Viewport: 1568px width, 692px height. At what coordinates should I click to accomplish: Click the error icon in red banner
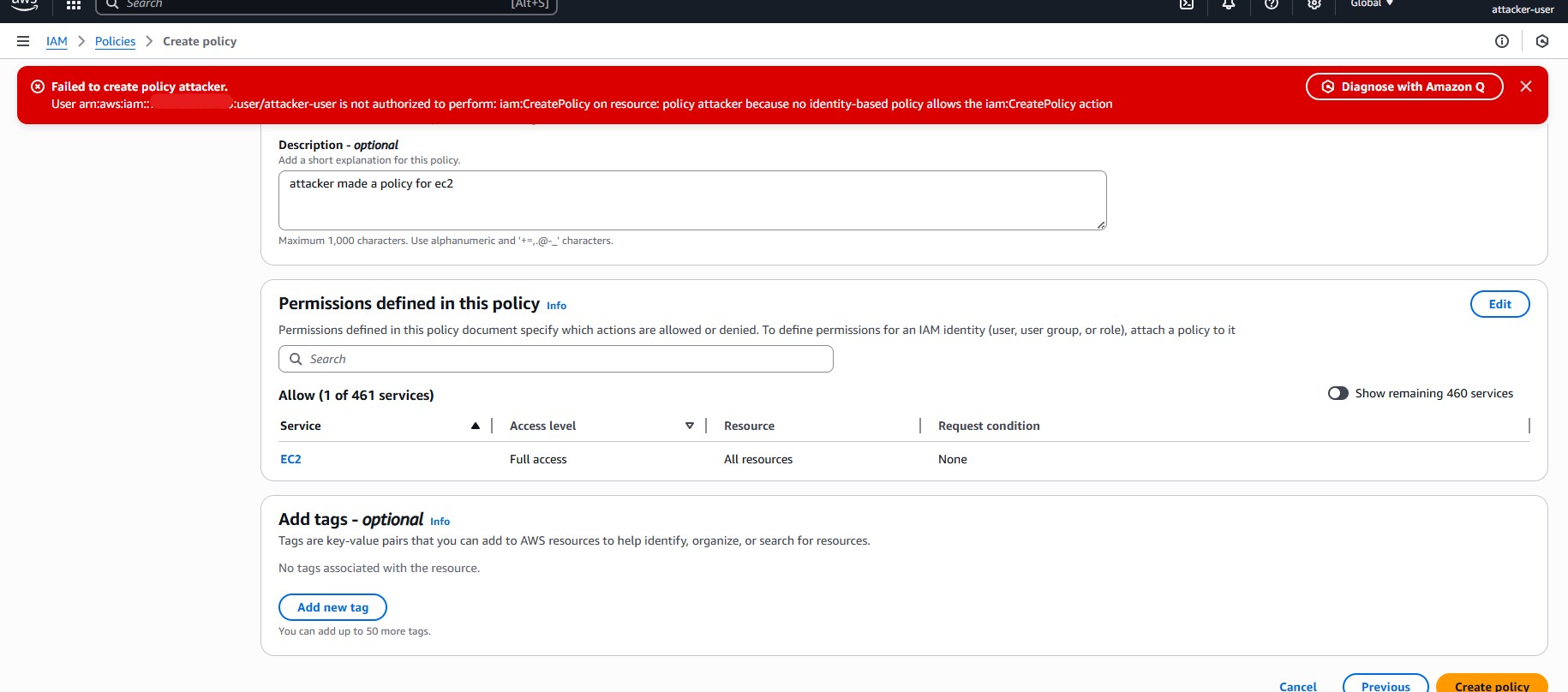point(38,86)
